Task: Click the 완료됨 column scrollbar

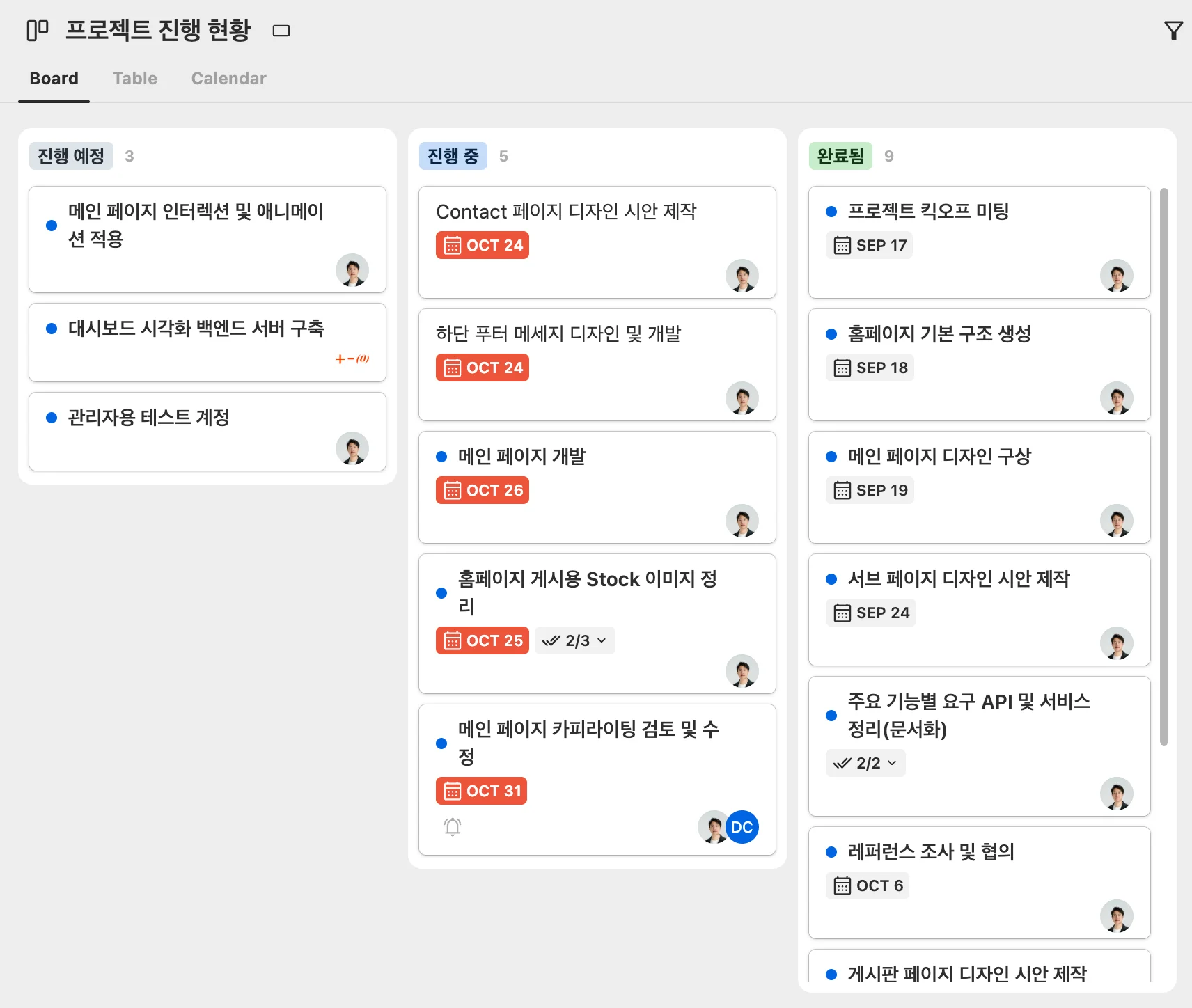Action: pyautogui.click(x=1163, y=466)
